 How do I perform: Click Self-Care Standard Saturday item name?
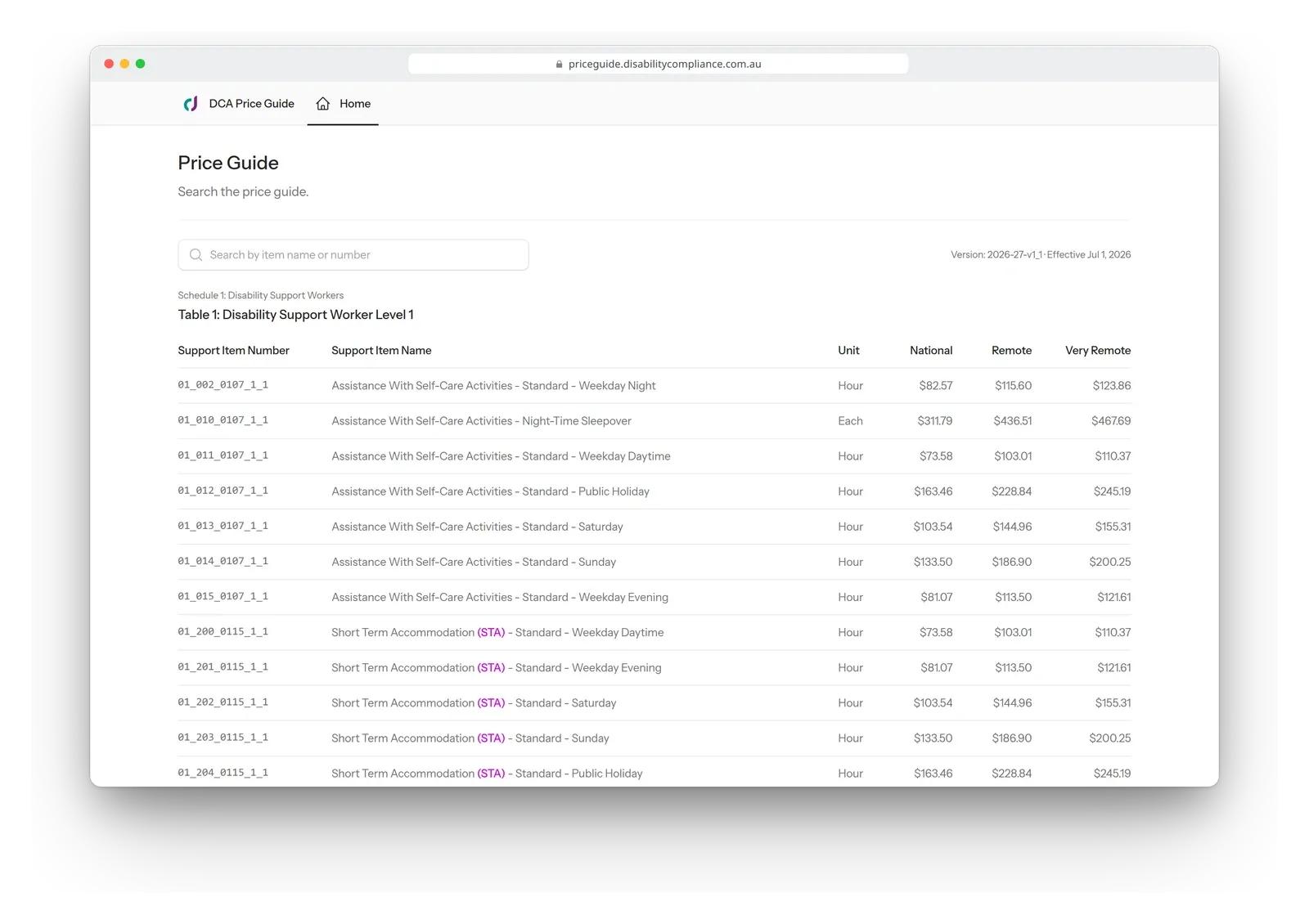pyautogui.click(x=477, y=527)
